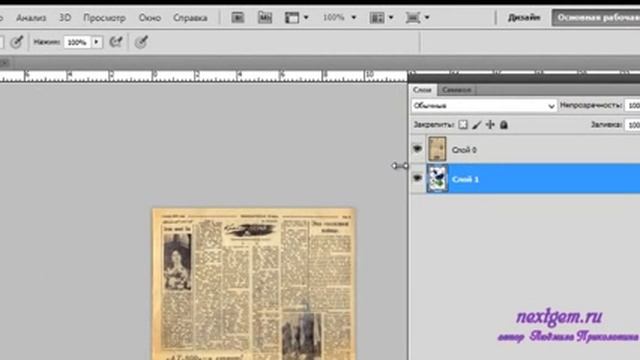Toggle tablet pressure for size icon

point(141,42)
